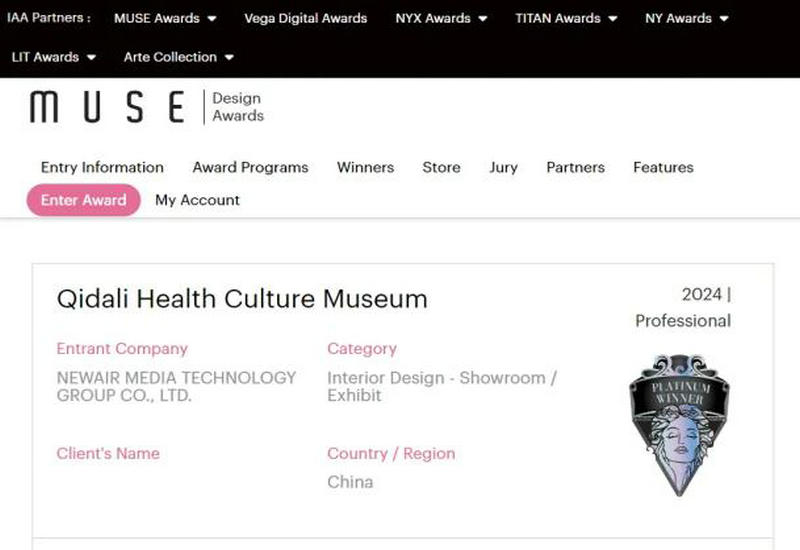Click the Platinum Winner badge image
Viewport: 800px width, 550px height.
pyautogui.click(x=679, y=426)
